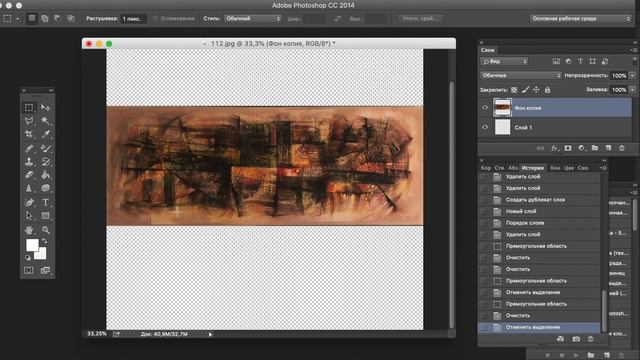Select the Zoom tool
The width and height of the screenshot is (640, 360).
tap(46, 230)
